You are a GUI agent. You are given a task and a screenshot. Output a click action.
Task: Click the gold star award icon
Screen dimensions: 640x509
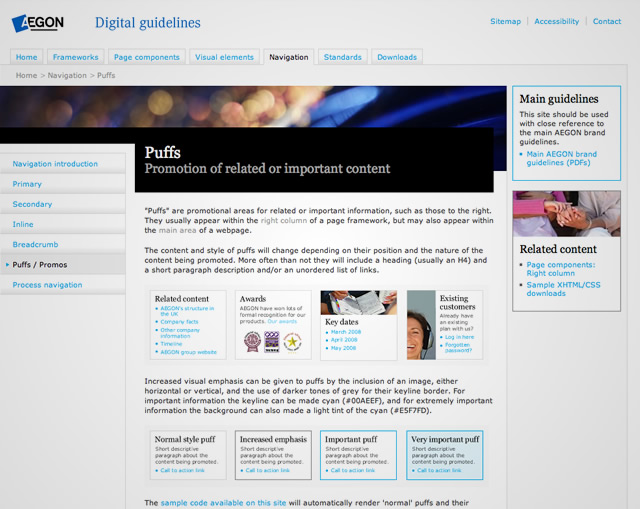[x=292, y=342]
